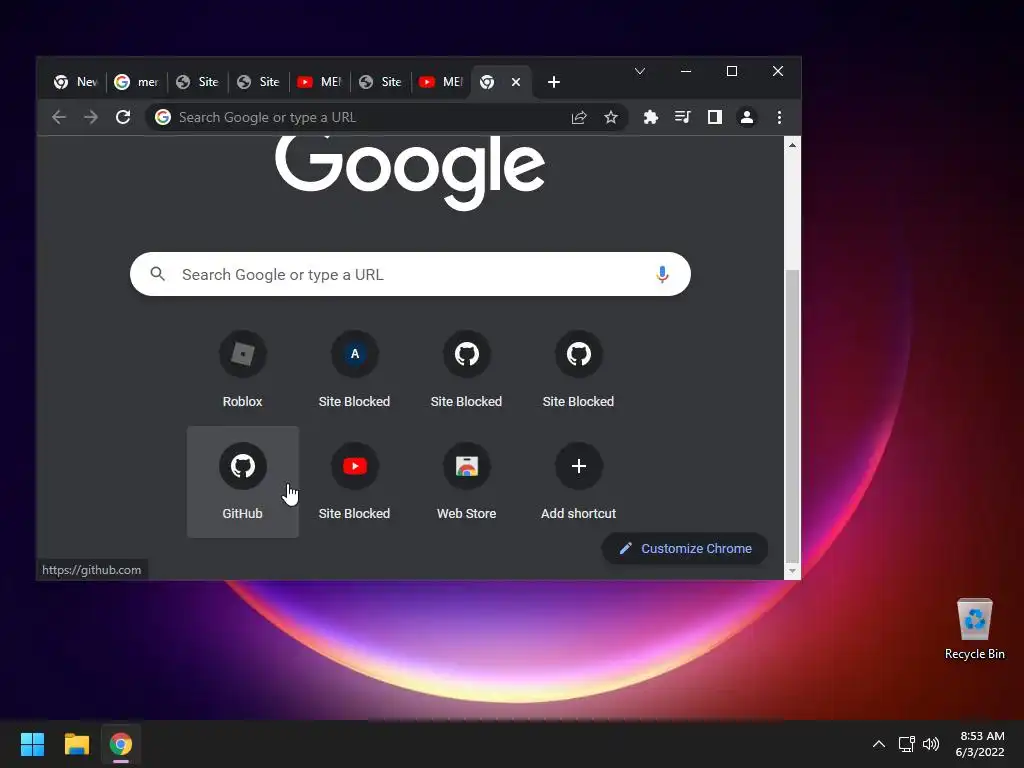Open Chrome's three-dot menu
Image resolution: width=1024 pixels, height=768 pixels.
[x=779, y=118]
